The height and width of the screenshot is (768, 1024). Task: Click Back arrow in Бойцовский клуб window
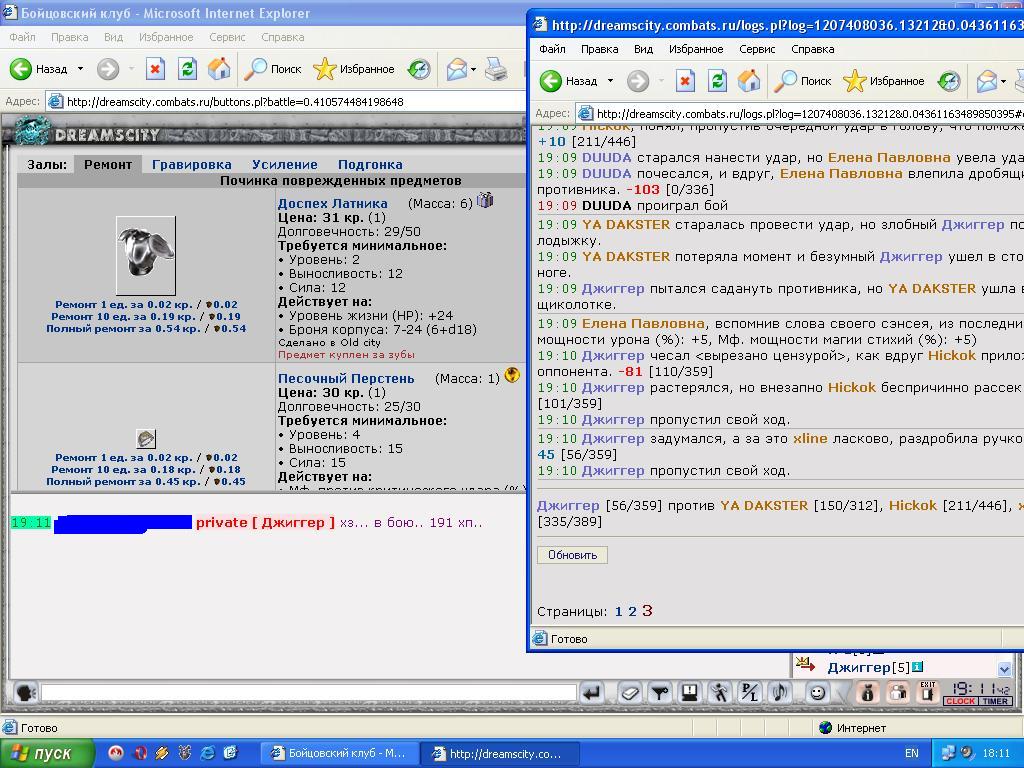tap(21, 69)
